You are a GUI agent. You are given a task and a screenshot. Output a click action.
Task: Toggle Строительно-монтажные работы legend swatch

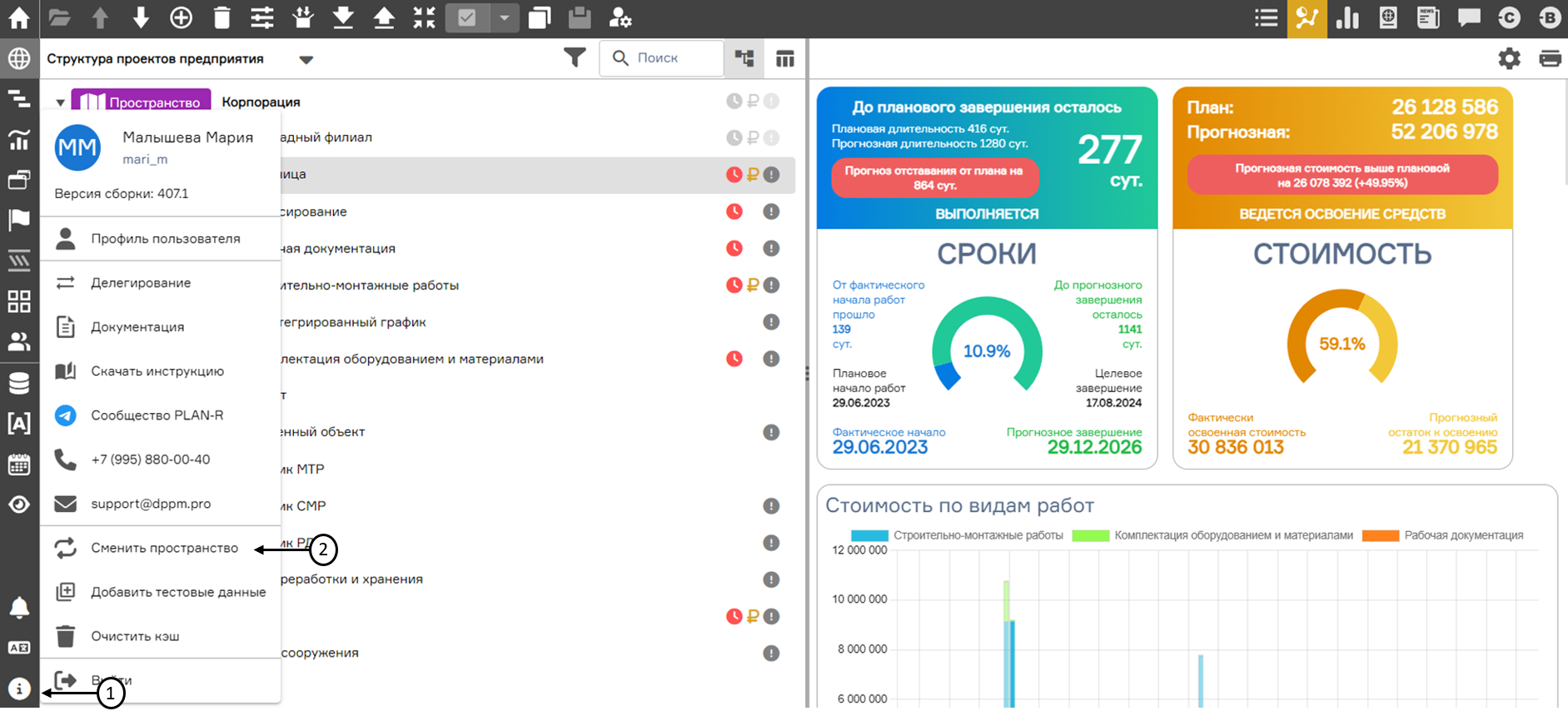point(869,535)
